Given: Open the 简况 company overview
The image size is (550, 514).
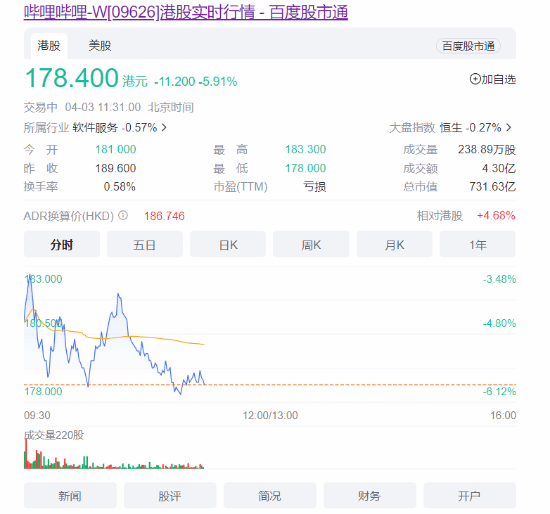Looking at the screenshot, I should click(270, 495).
